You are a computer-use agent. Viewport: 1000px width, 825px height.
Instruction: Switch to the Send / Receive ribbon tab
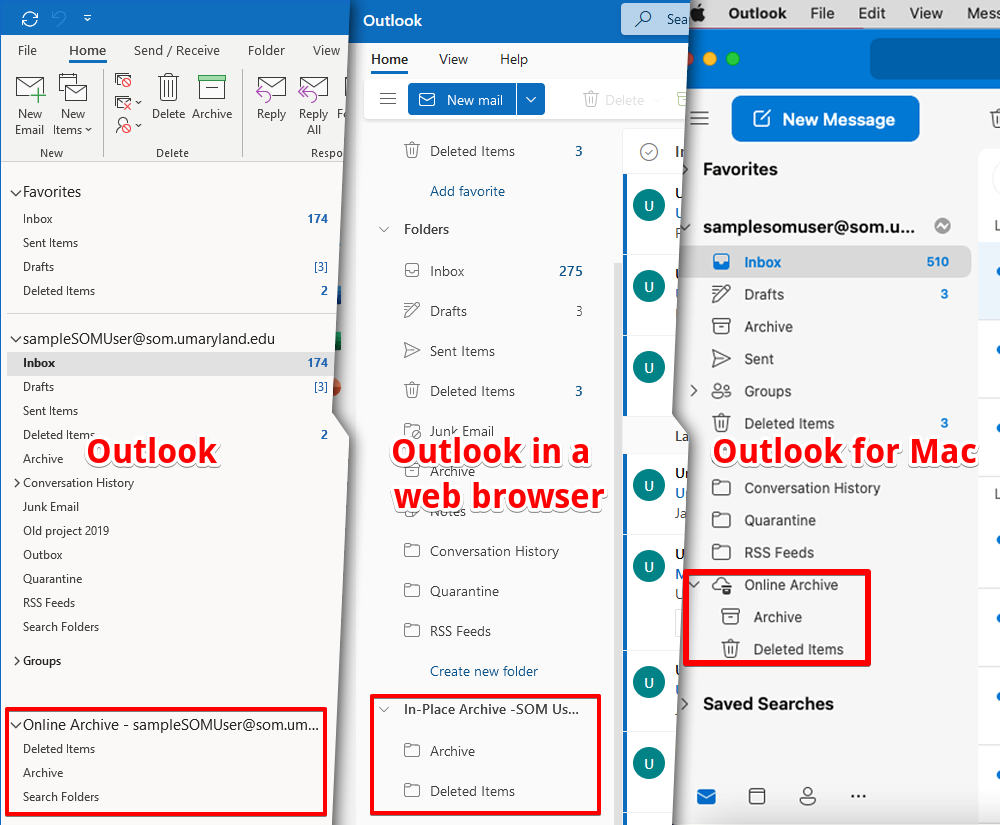point(177,50)
